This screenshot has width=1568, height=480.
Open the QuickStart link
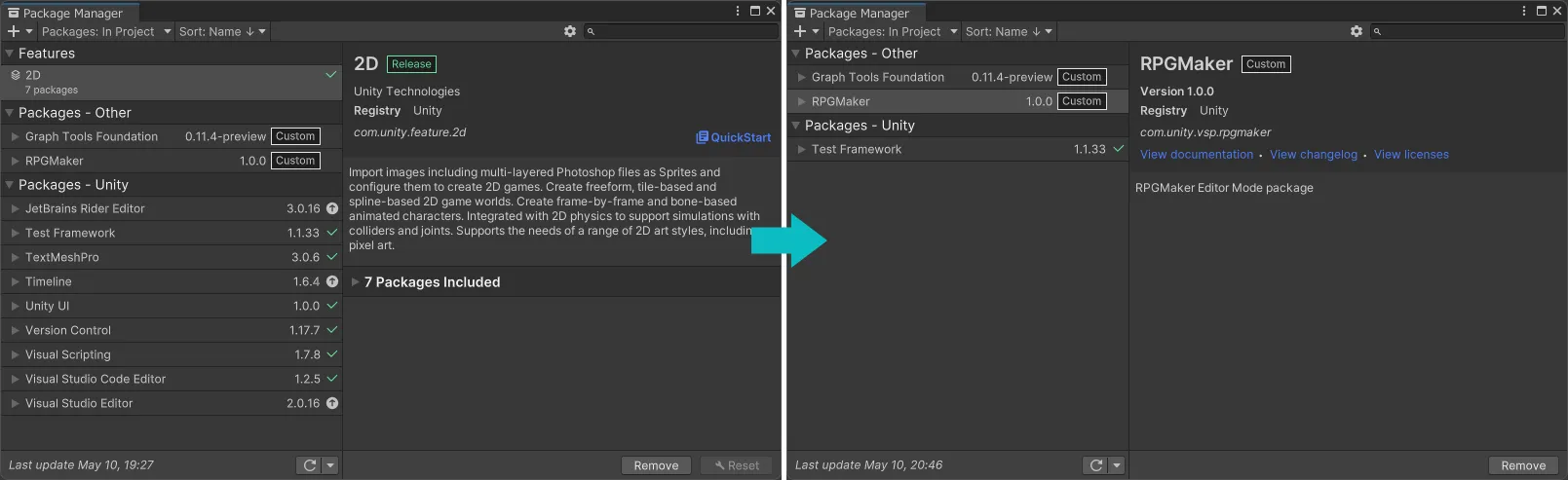733,137
